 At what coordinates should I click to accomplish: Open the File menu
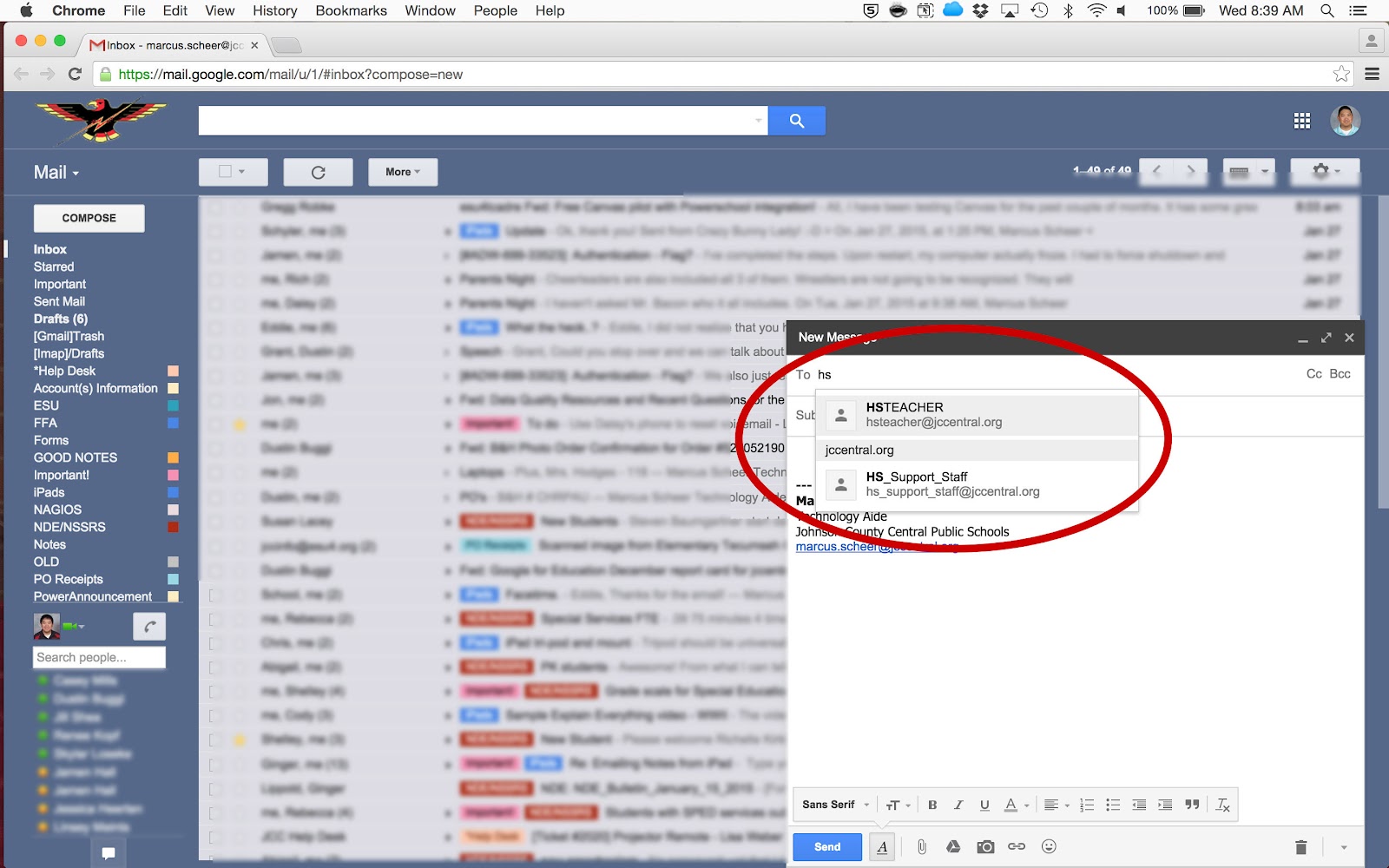click(x=135, y=10)
